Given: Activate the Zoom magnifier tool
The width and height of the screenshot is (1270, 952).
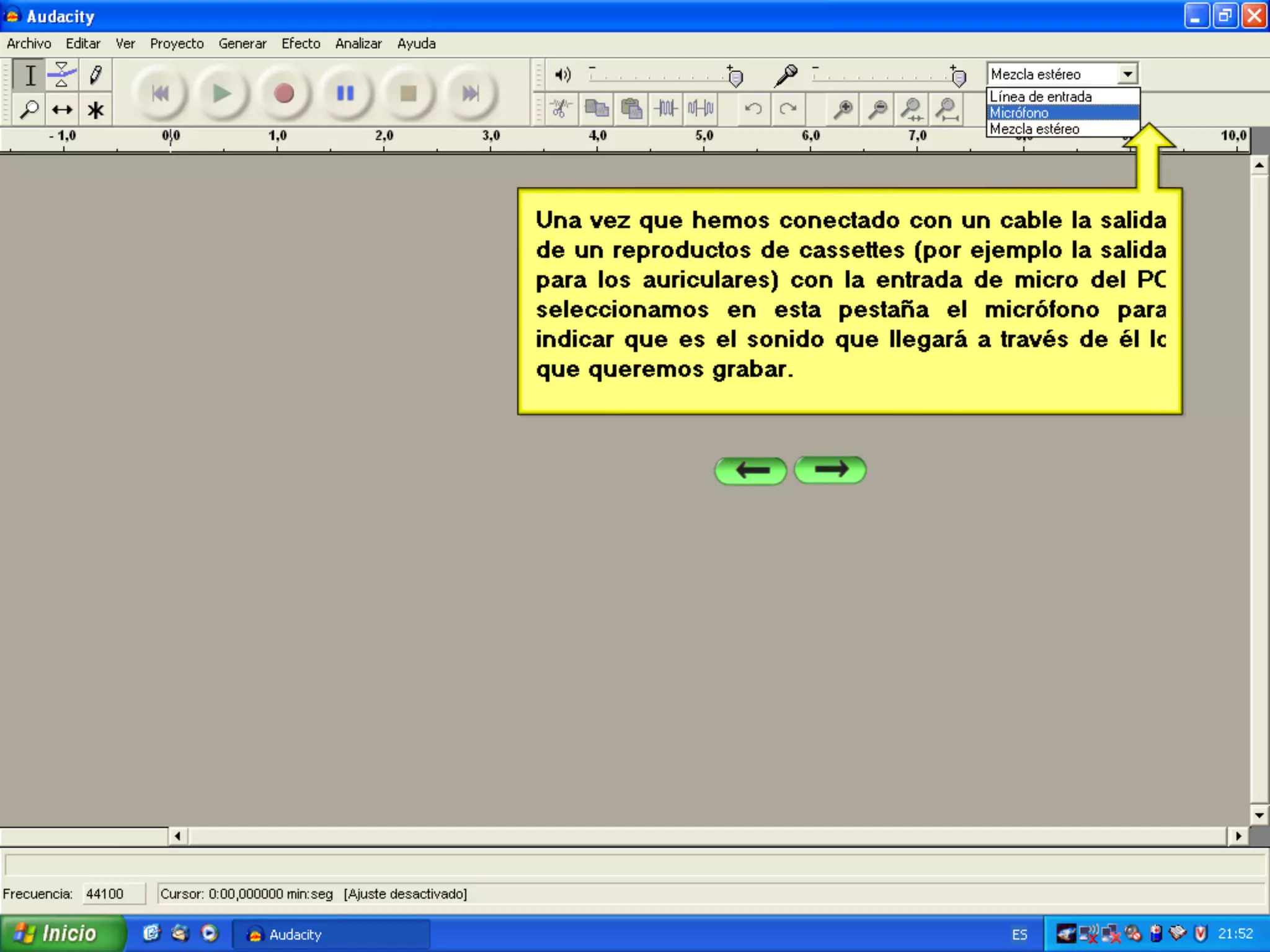Looking at the screenshot, I should [x=29, y=110].
